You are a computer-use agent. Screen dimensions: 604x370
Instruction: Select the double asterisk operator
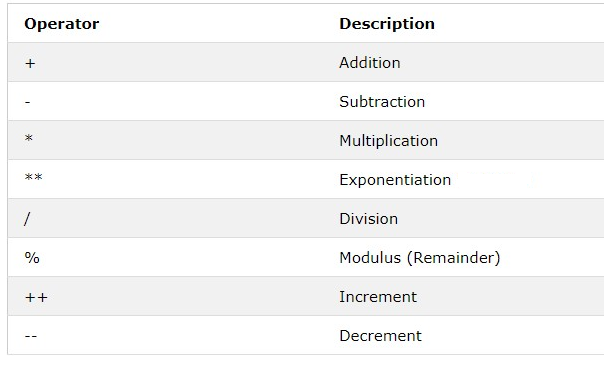click(x=34, y=177)
